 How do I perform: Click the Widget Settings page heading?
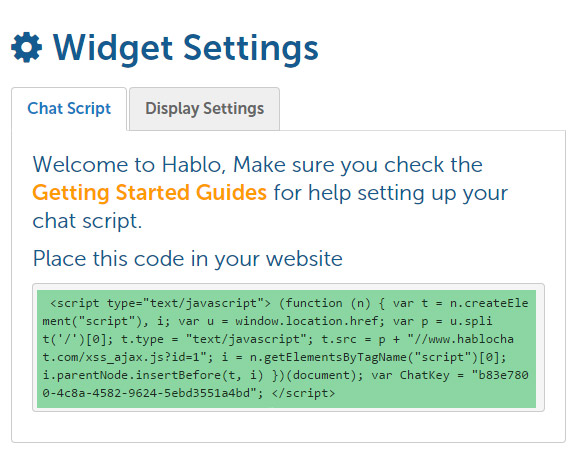(x=186, y=48)
